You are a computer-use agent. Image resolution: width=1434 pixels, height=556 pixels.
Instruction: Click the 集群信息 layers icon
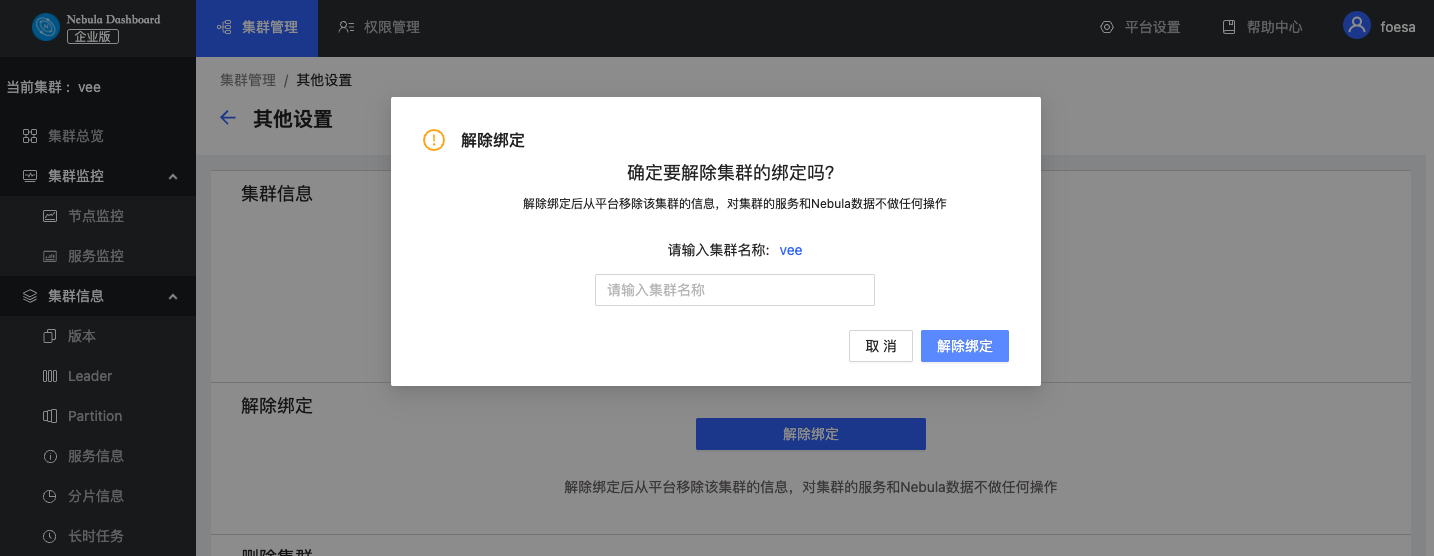[30, 296]
